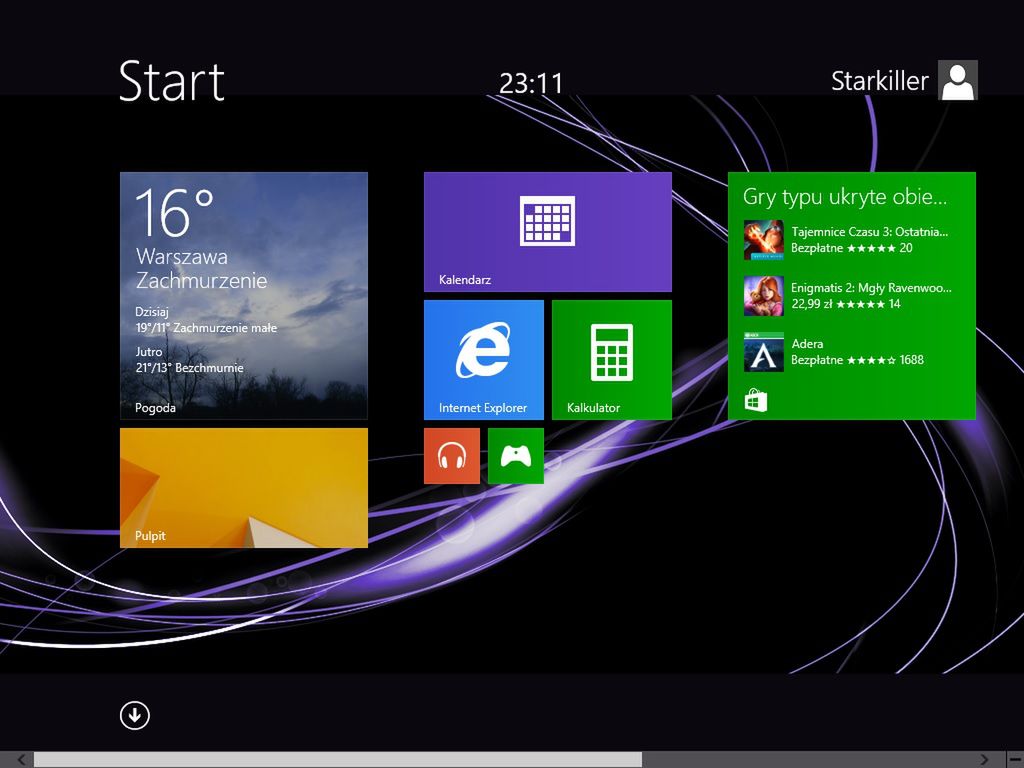Click the 'Bezpłatne' rating line with 1688
Image resolution: width=1024 pixels, height=768 pixels.
(x=857, y=360)
